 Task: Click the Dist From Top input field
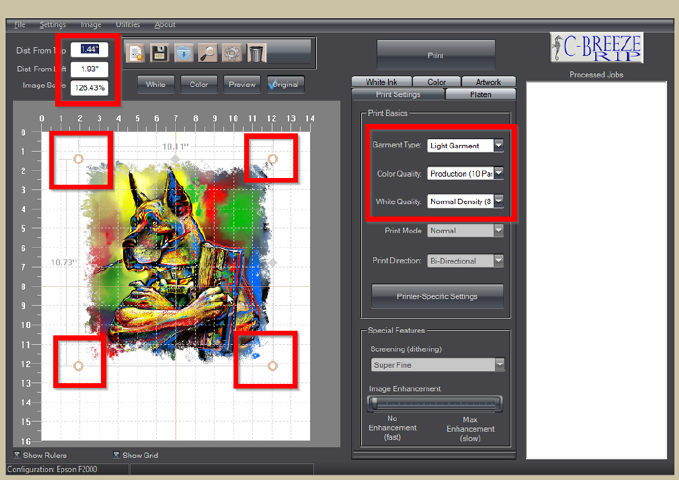(89, 49)
